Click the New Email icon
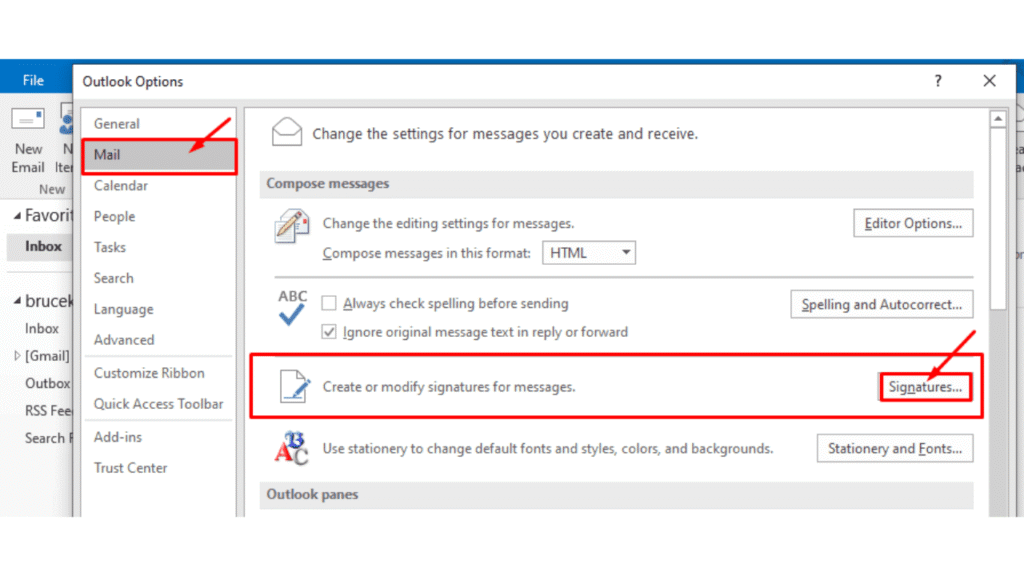Viewport: 1024px width, 576px height. coord(27,120)
